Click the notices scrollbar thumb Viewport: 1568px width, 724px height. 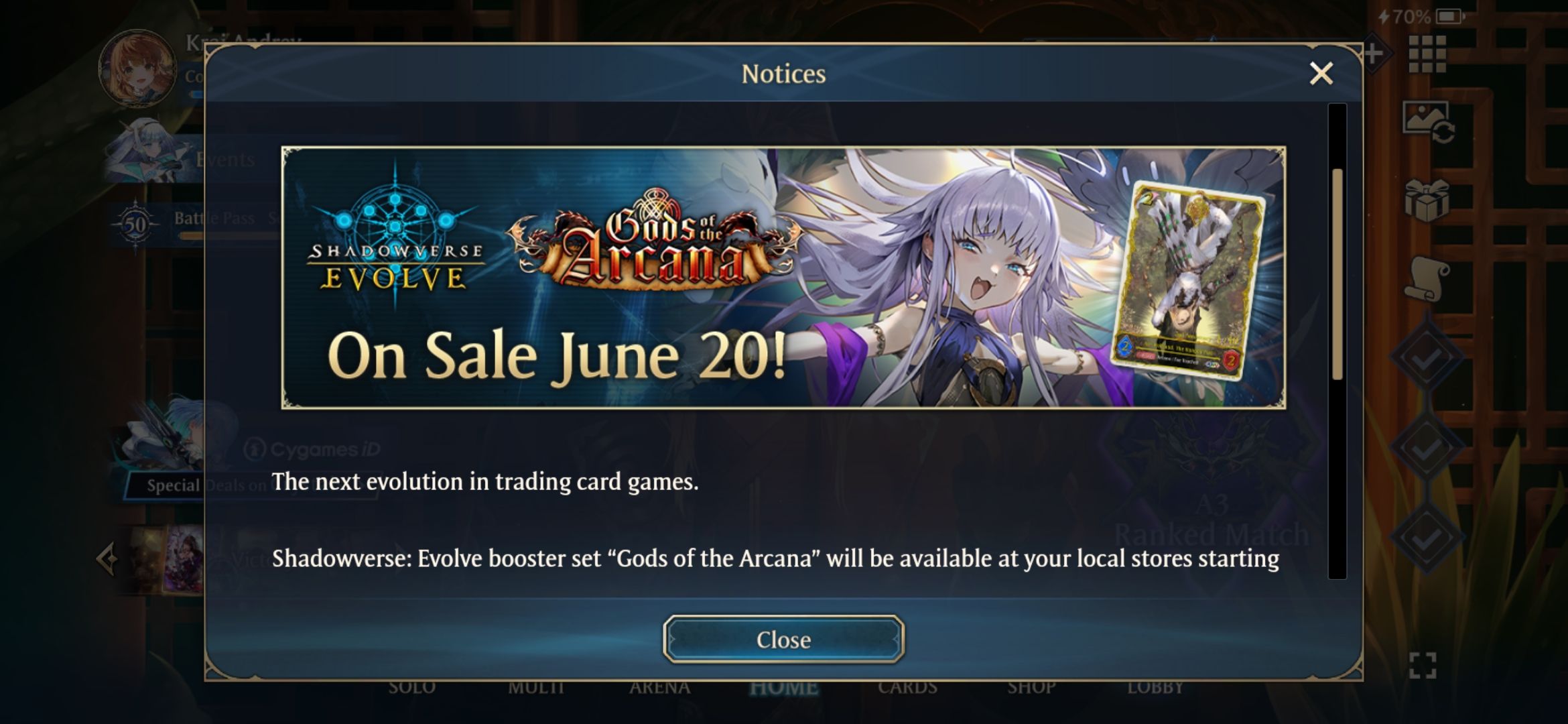tap(1337, 274)
